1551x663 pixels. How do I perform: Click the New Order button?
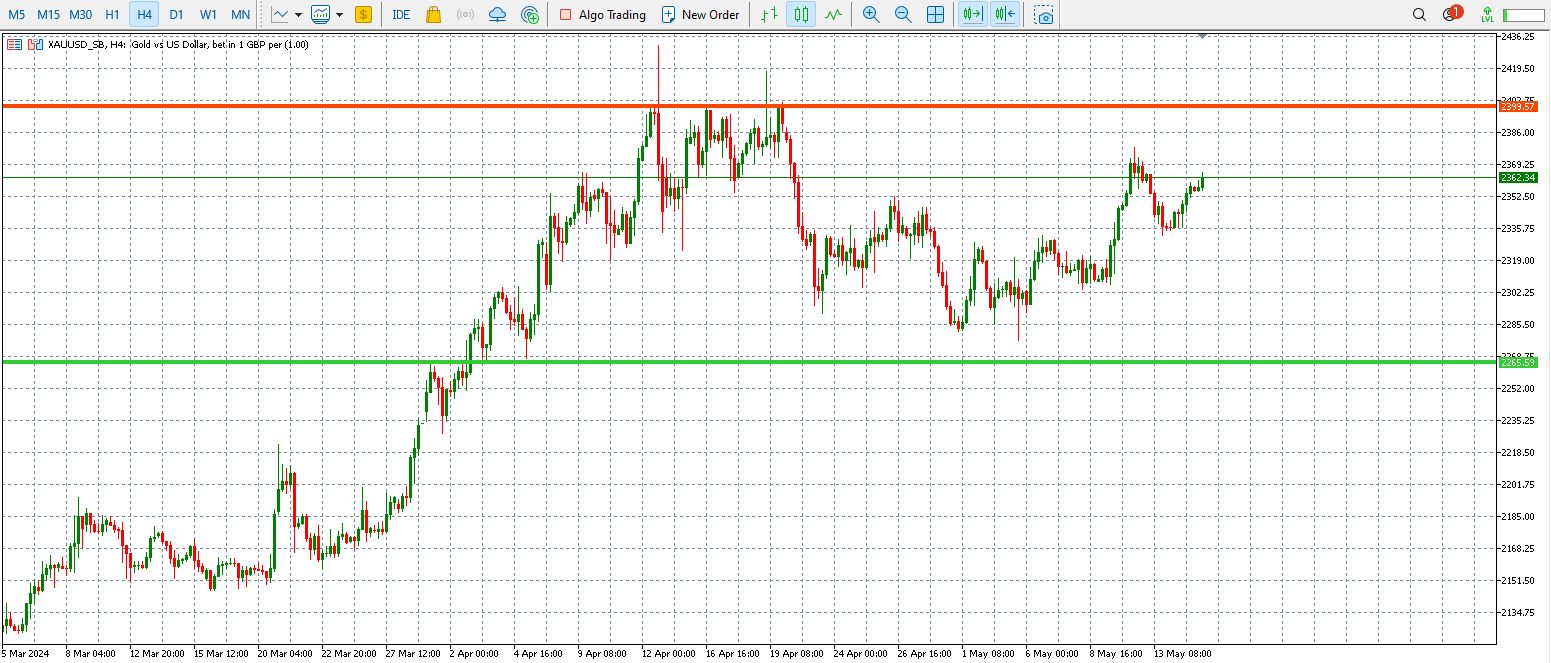click(700, 15)
